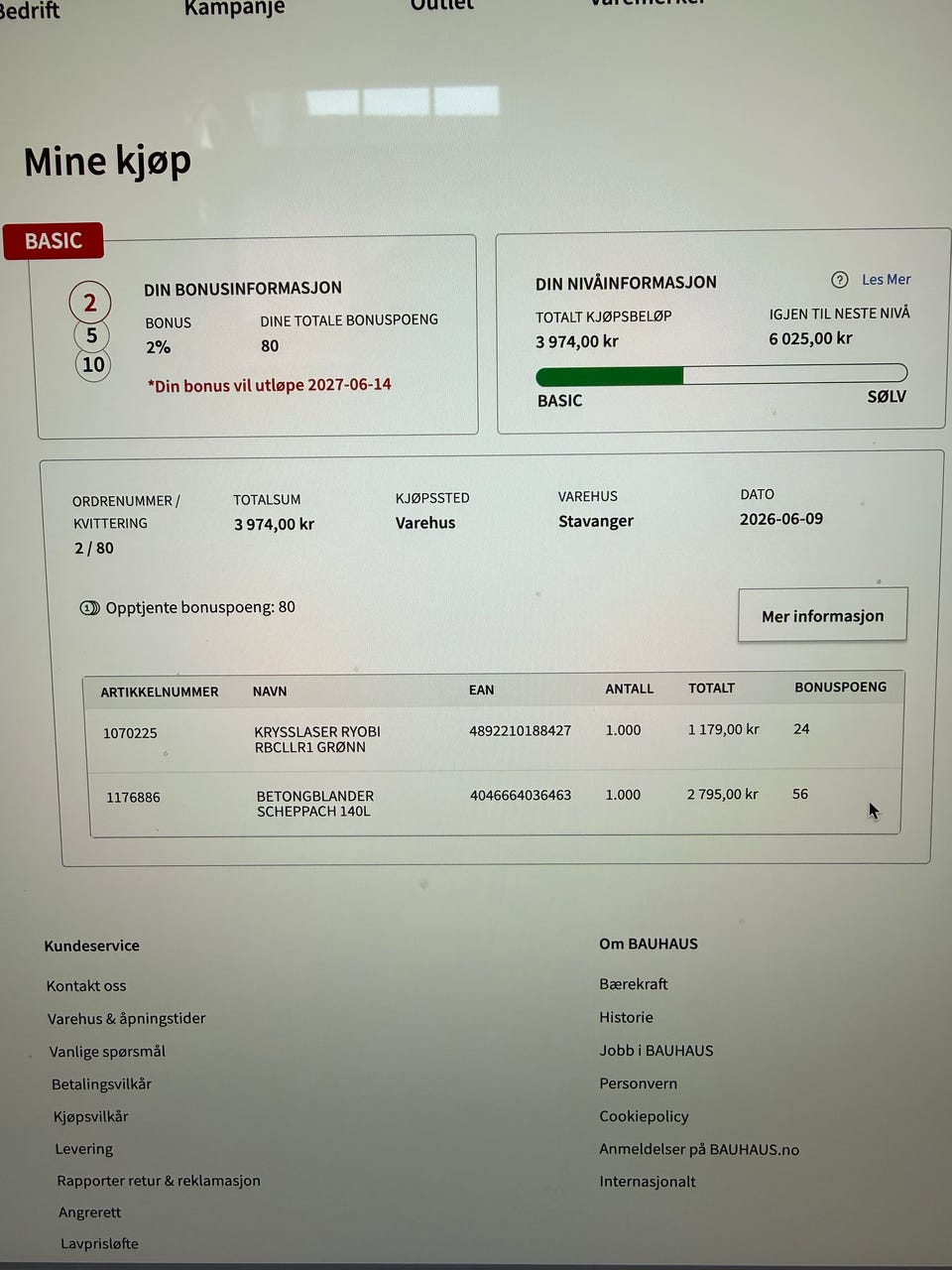Click the Mer informasjon button
Image resolution: width=952 pixels, height=1270 pixels.
tap(822, 615)
